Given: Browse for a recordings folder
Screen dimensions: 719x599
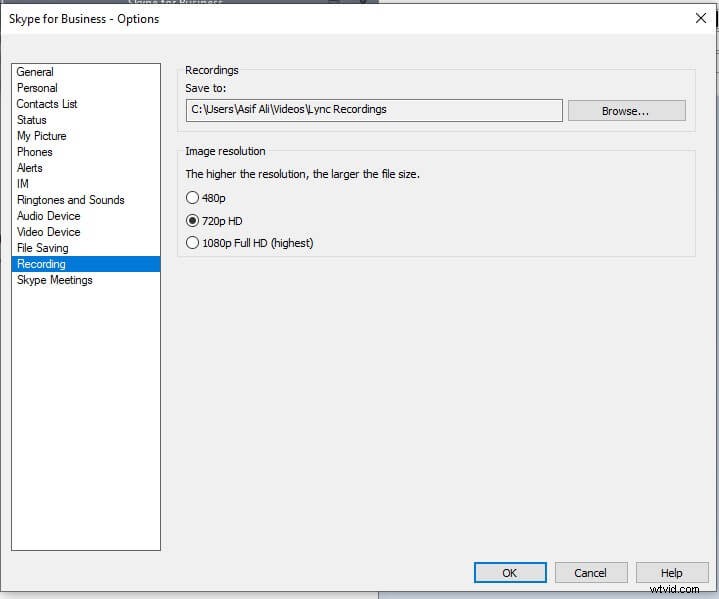Looking at the screenshot, I should [626, 111].
